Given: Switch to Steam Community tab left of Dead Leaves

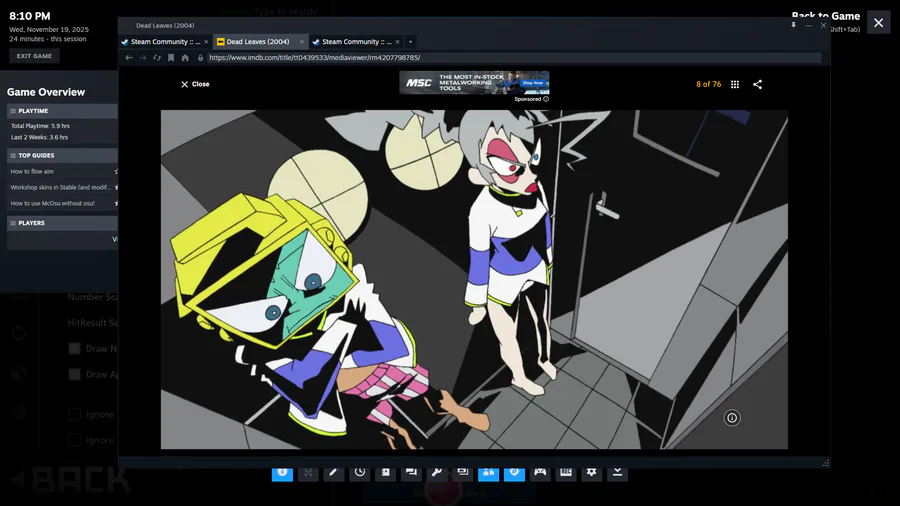Looking at the screenshot, I should [x=165, y=42].
